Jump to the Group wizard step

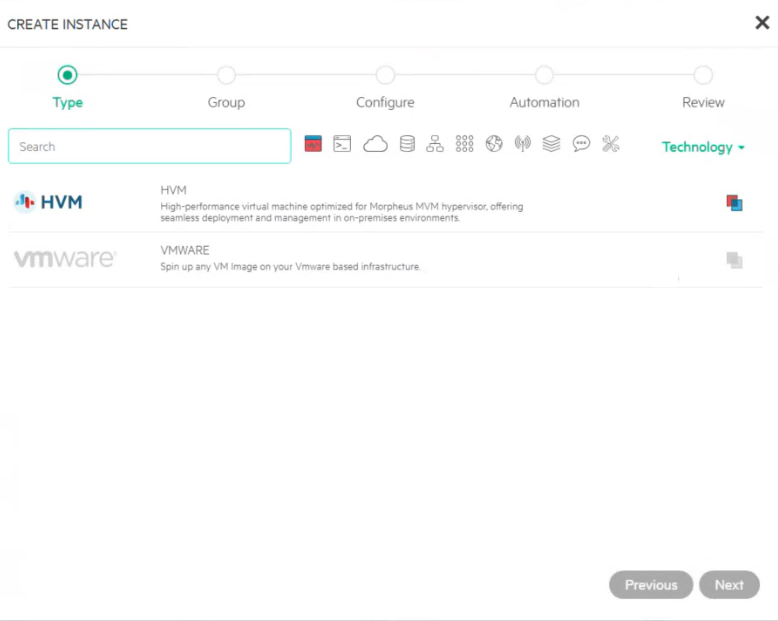[226, 75]
